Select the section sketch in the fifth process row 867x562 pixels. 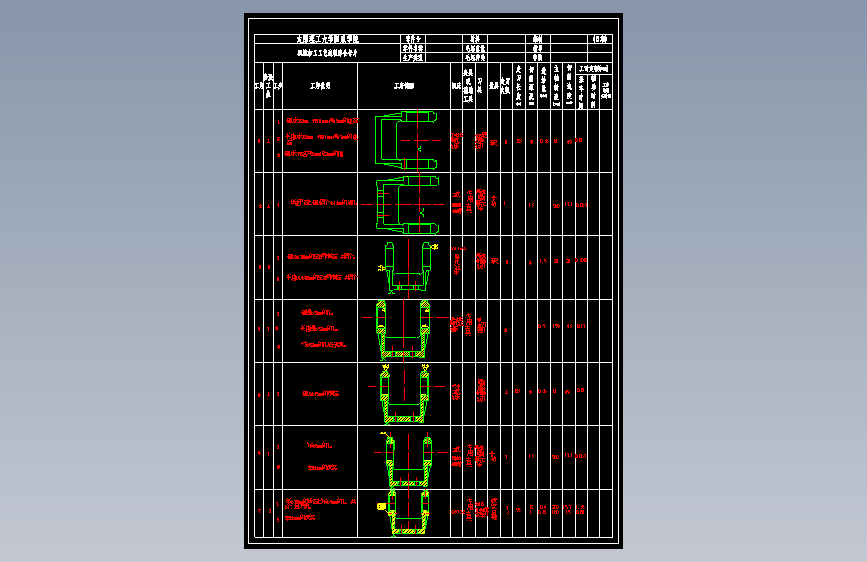[x=405, y=393]
